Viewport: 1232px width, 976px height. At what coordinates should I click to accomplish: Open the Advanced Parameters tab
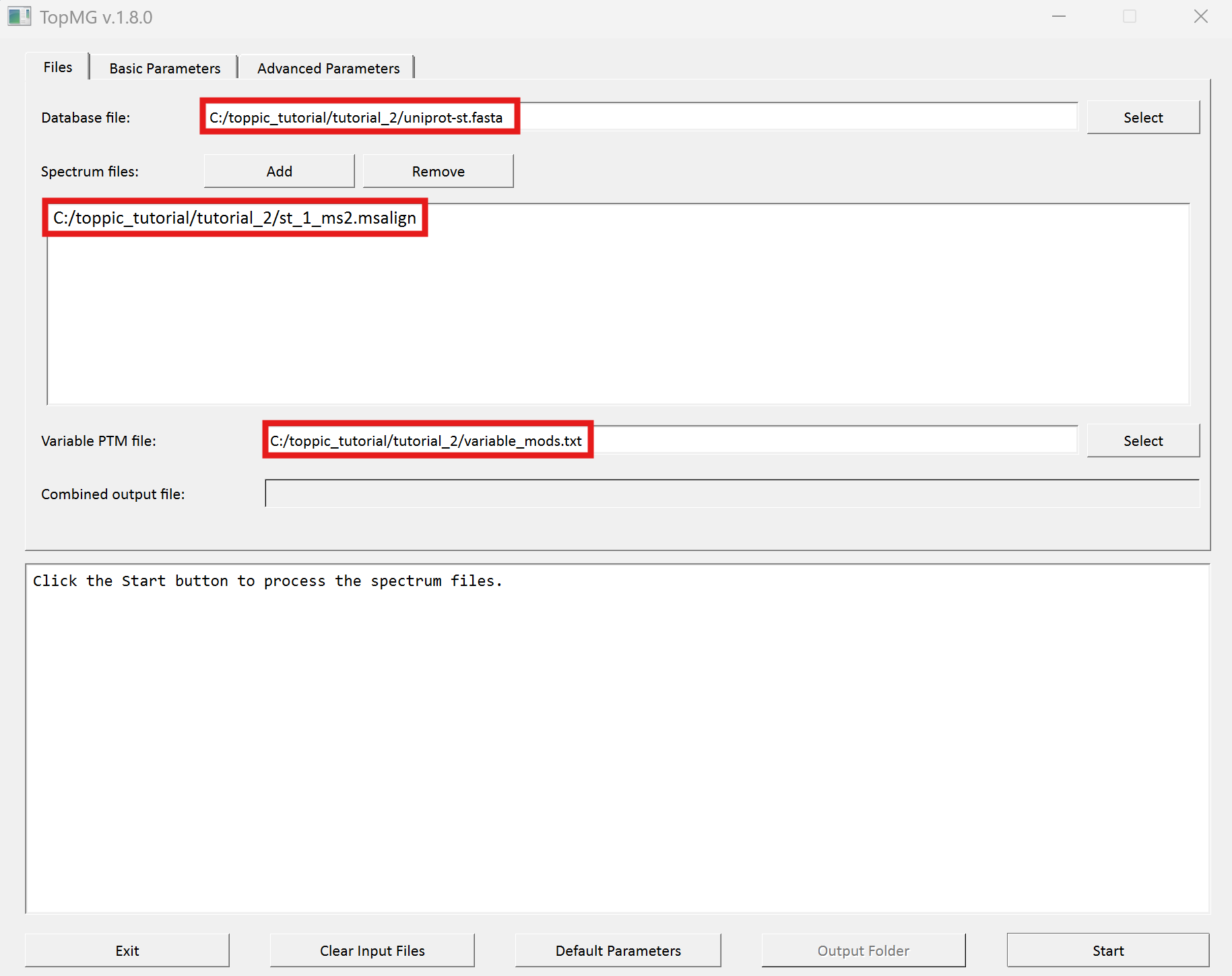pyautogui.click(x=328, y=68)
